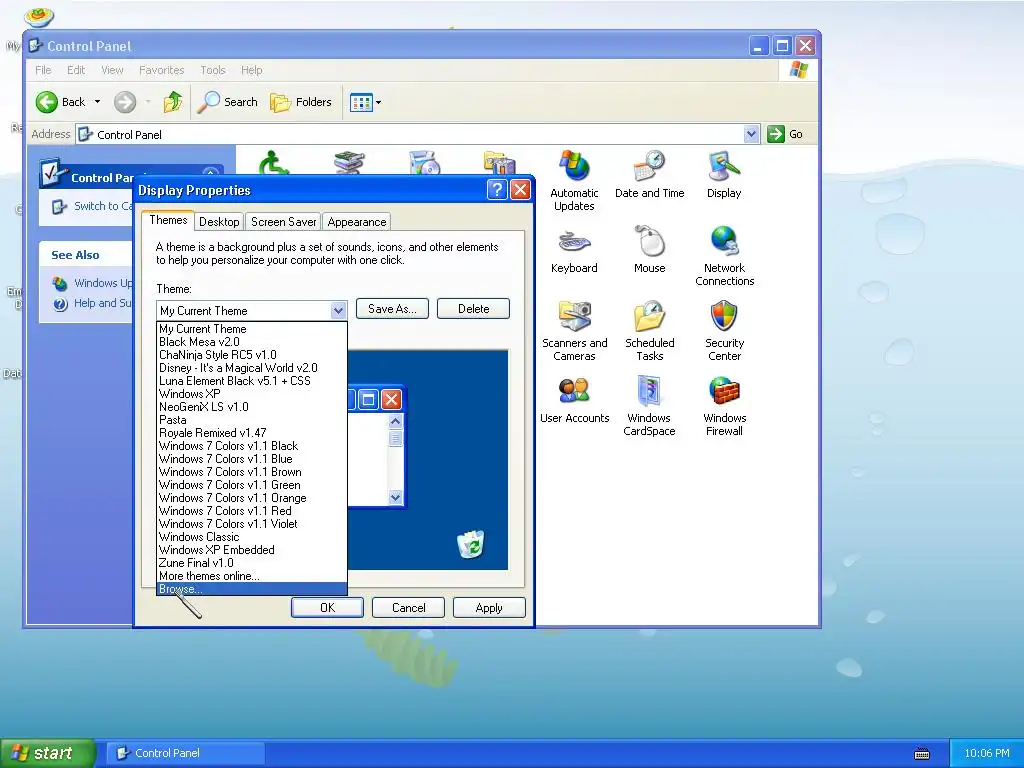Click the Recycle Bin icon in theme preview

[470, 545]
